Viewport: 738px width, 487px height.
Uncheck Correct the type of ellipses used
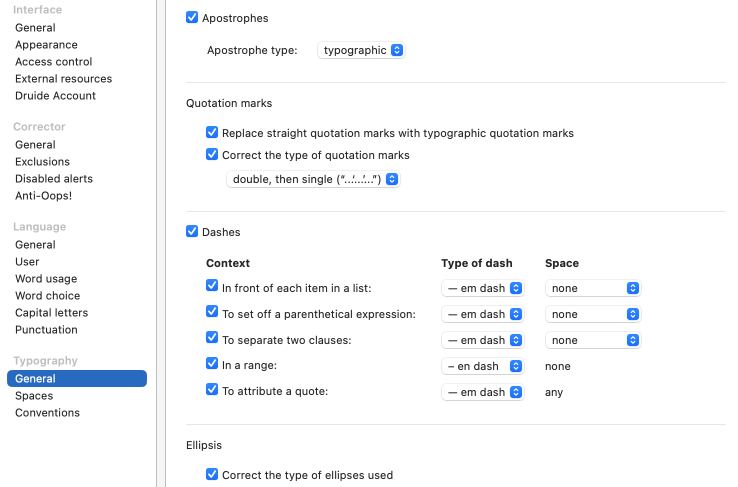point(212,475)
